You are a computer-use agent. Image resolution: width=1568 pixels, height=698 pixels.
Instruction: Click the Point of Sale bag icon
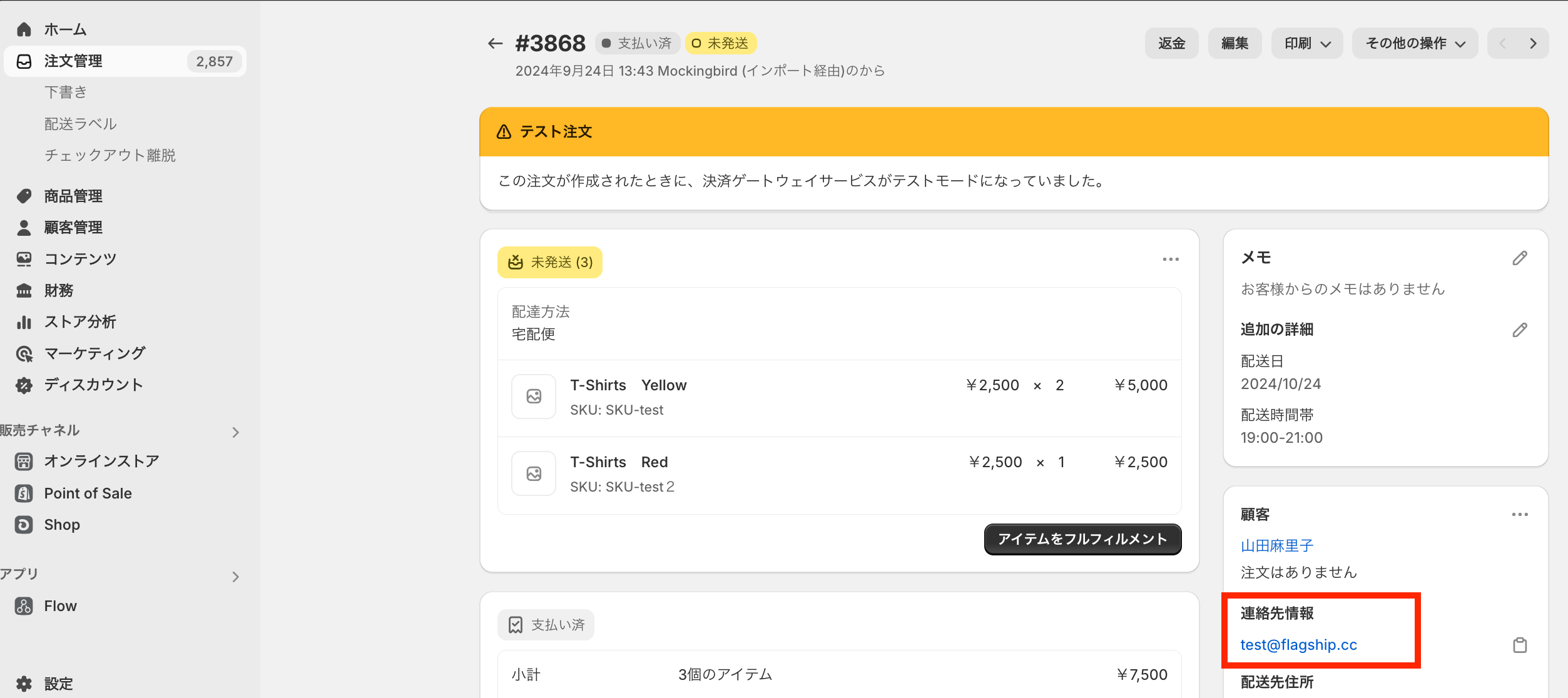[x=24, y=493]
